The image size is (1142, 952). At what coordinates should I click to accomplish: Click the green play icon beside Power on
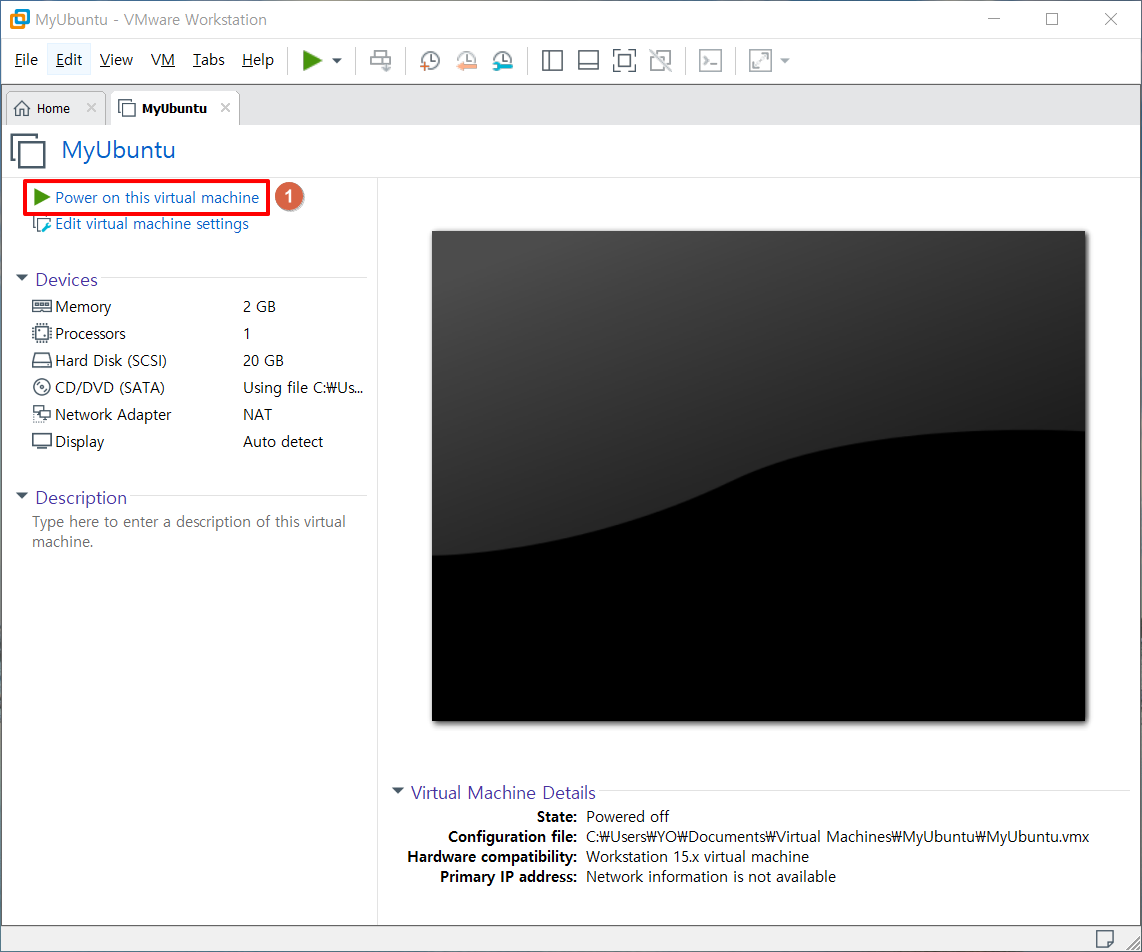pyautogui.click(x=42, y=197)
